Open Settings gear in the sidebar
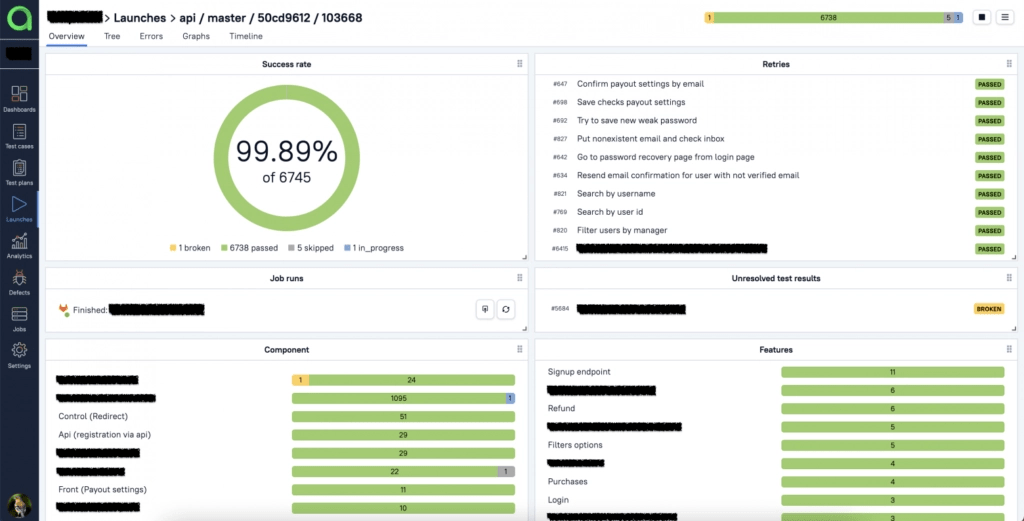Screen dimensions: 1024x521 [x=19, y=354]
